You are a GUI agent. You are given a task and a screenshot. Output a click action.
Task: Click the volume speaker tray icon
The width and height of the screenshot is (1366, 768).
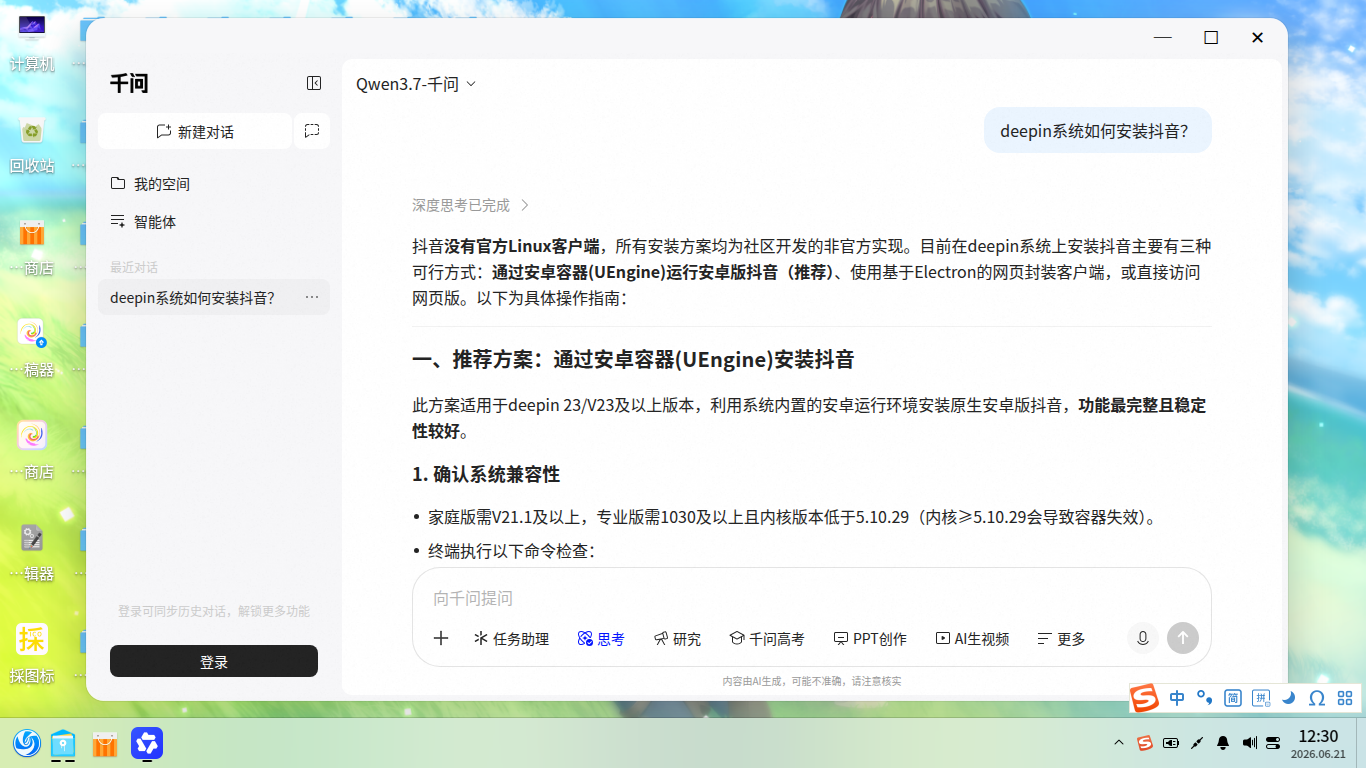pos(1249,743)
